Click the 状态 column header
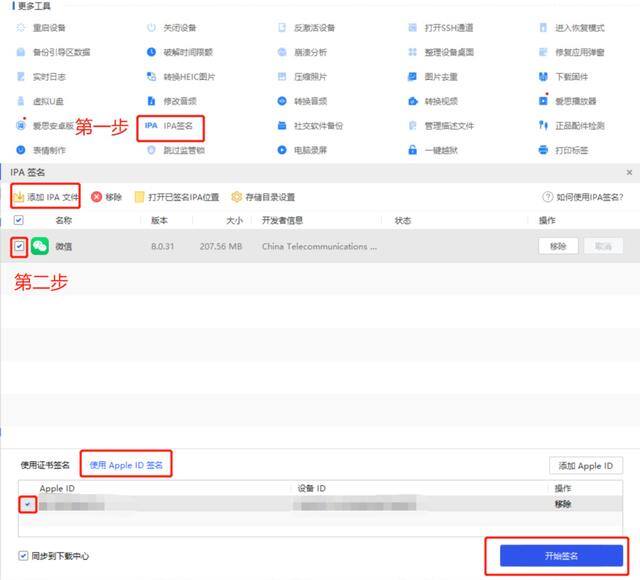The width and height of the screenshot is (640, 580). pos(402,220)
